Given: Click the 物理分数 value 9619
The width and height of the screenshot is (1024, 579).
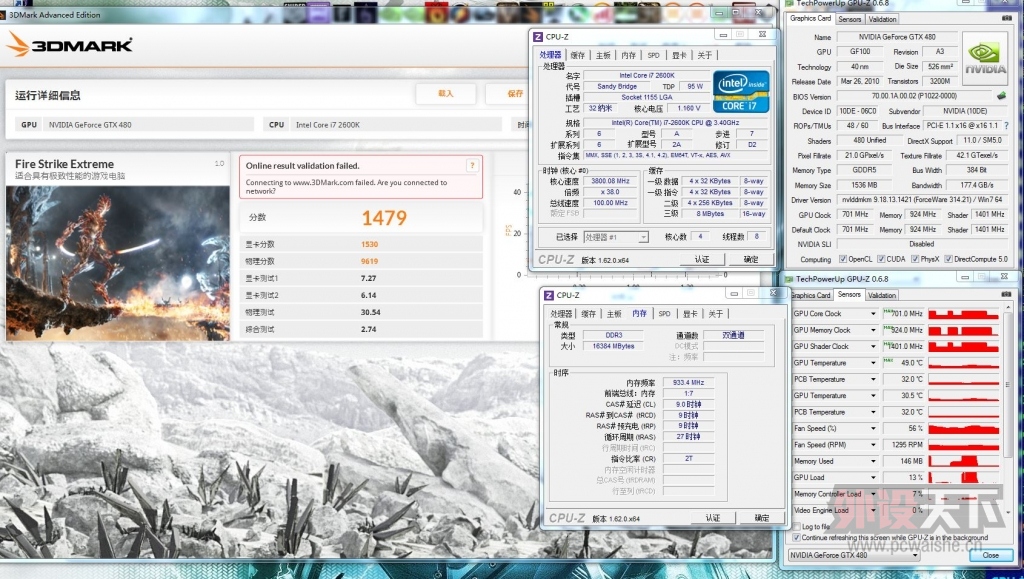Looking at the screenshot, I should coord(370,261).
